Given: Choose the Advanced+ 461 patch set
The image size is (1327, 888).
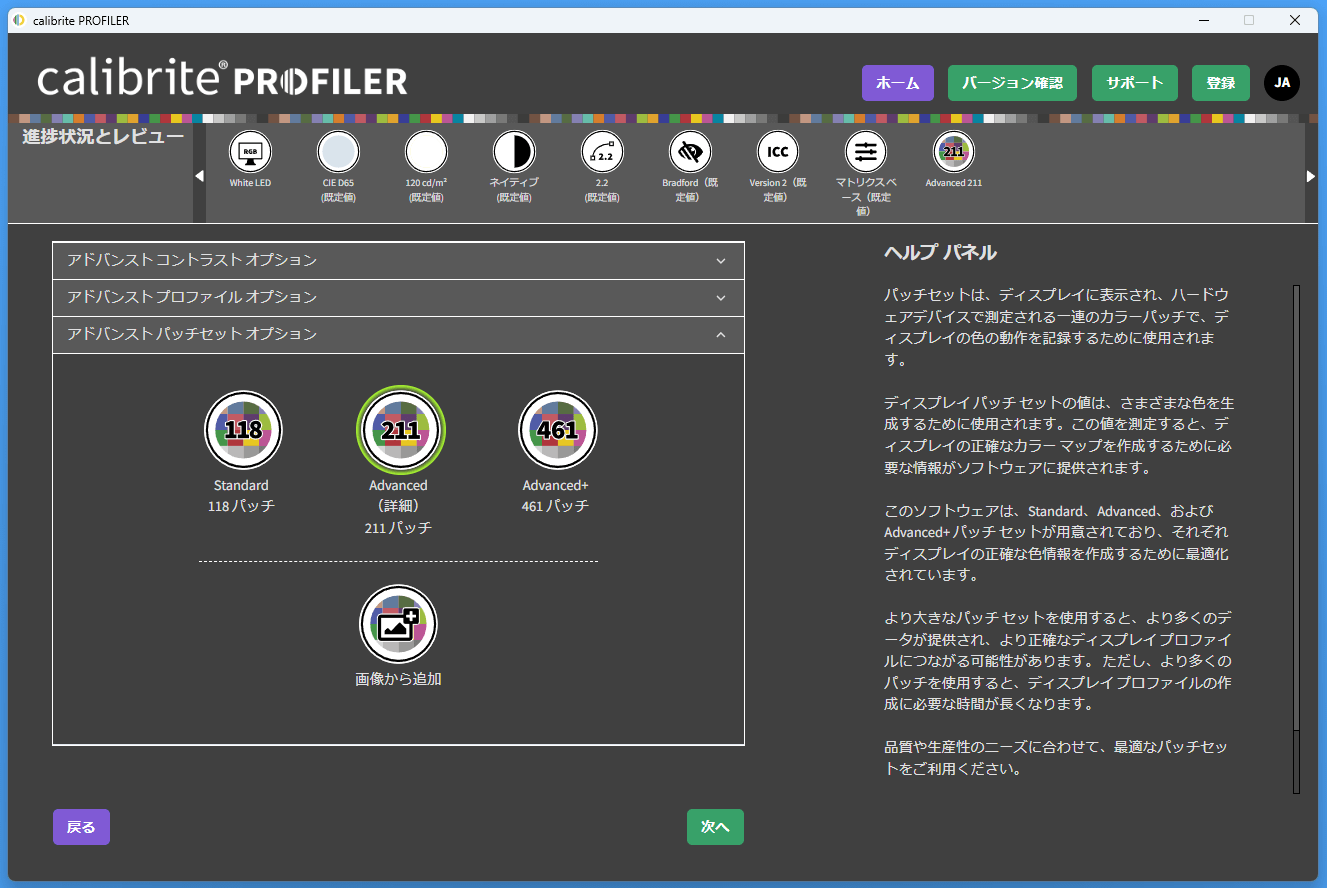Looking at the screenshot, I should click(557, 430).
